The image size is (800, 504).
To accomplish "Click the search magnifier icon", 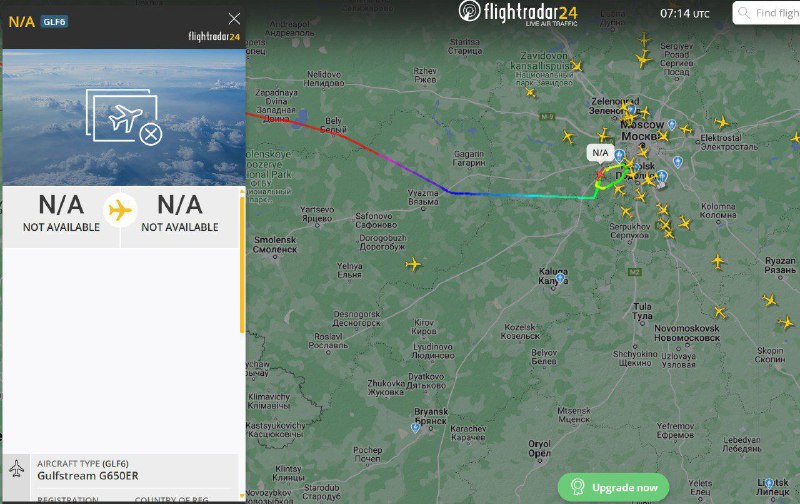I will coord(744,13).
